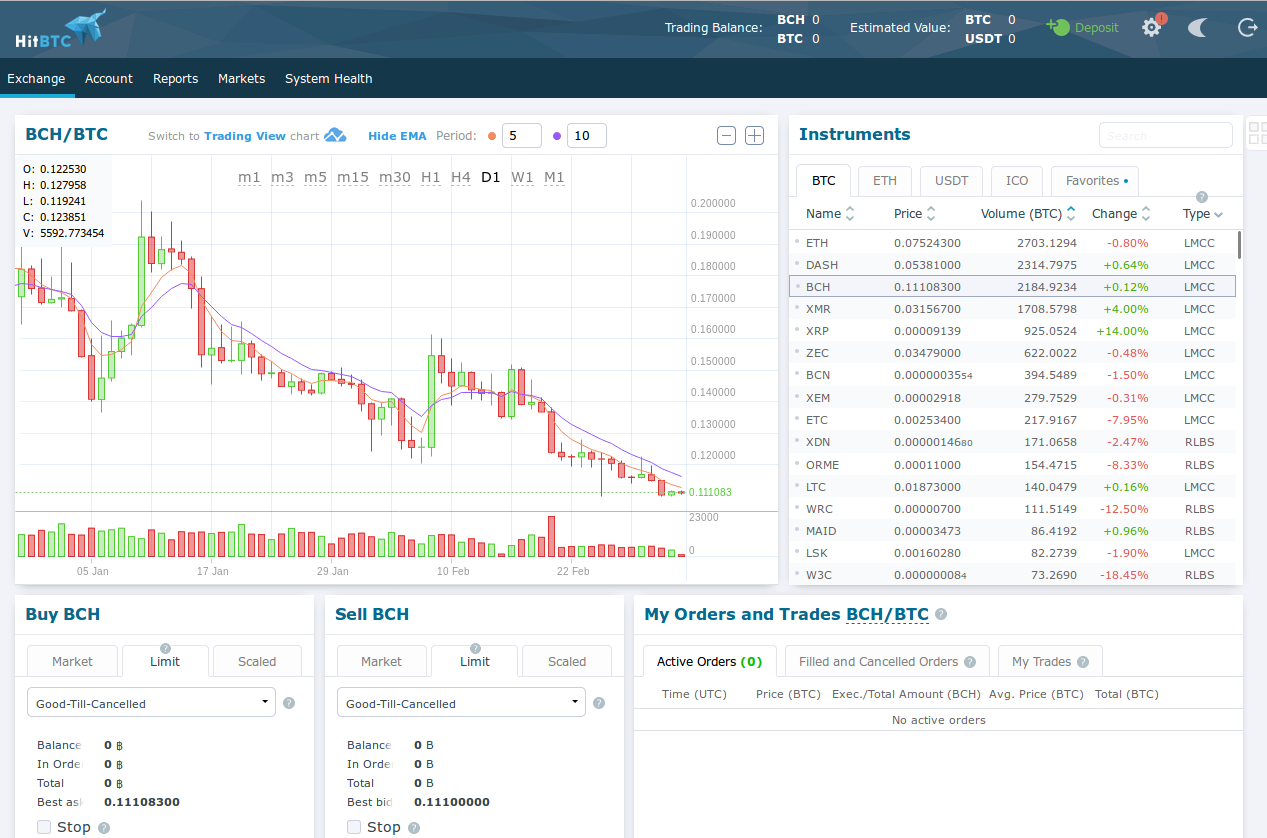This screenshot has width=1267, height=838.
Task: Open Good-Till-Cancelled dropdown in Sell BCH
Action: (461, 703)
